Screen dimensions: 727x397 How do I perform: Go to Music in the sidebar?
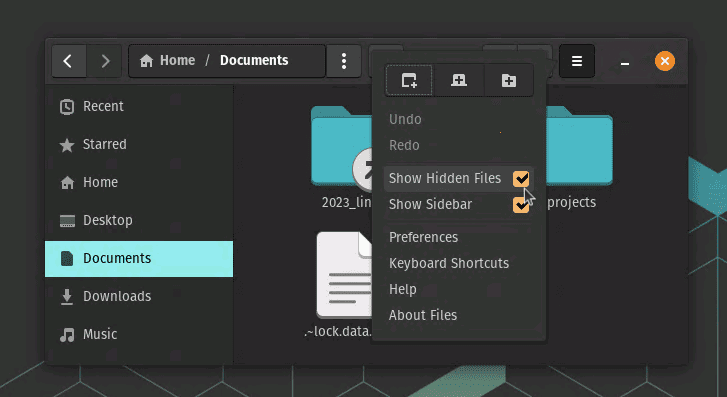tap(139, 334)
